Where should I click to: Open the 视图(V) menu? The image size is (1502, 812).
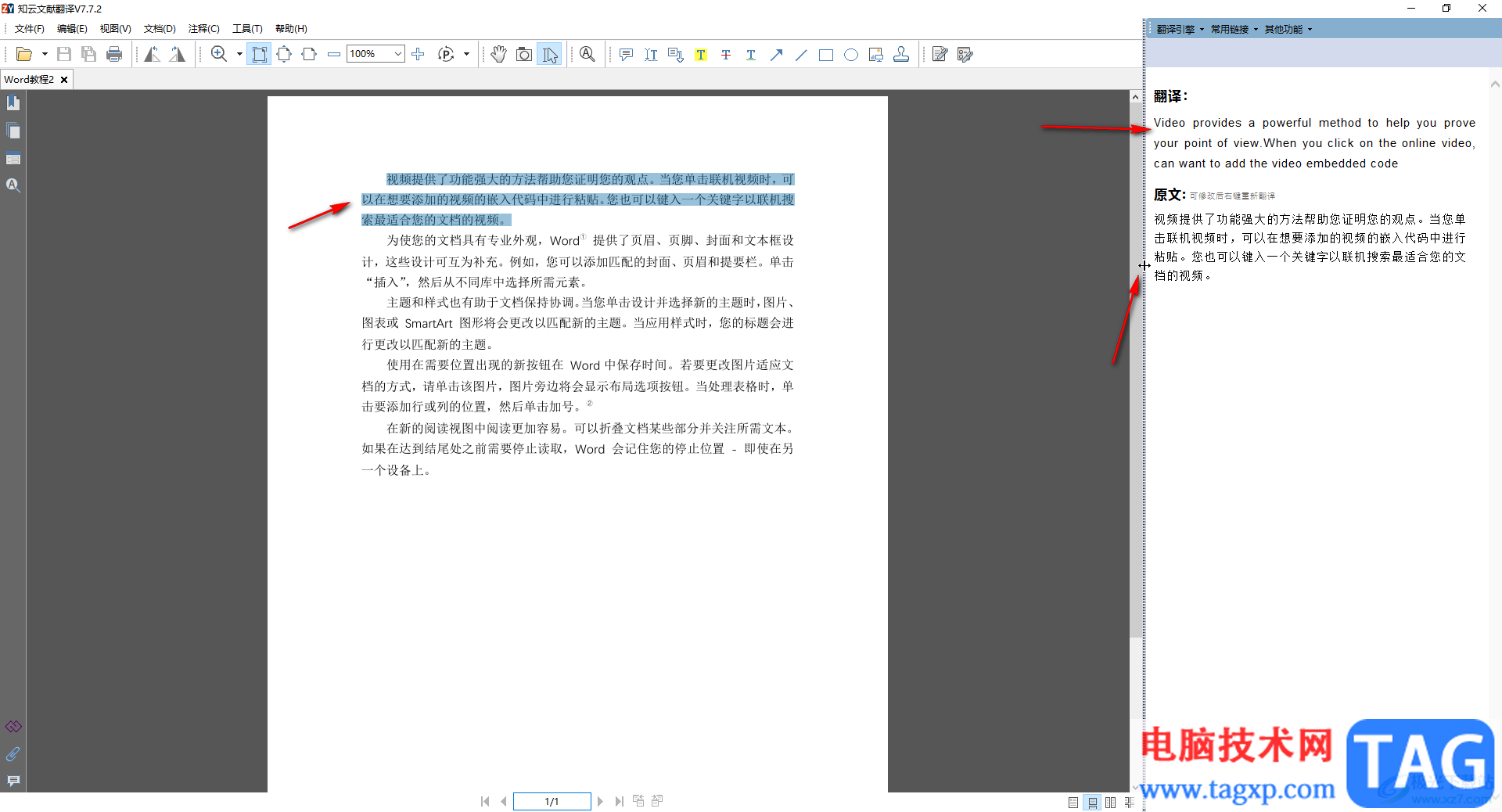pyautogui.click(x=115, y=29)
